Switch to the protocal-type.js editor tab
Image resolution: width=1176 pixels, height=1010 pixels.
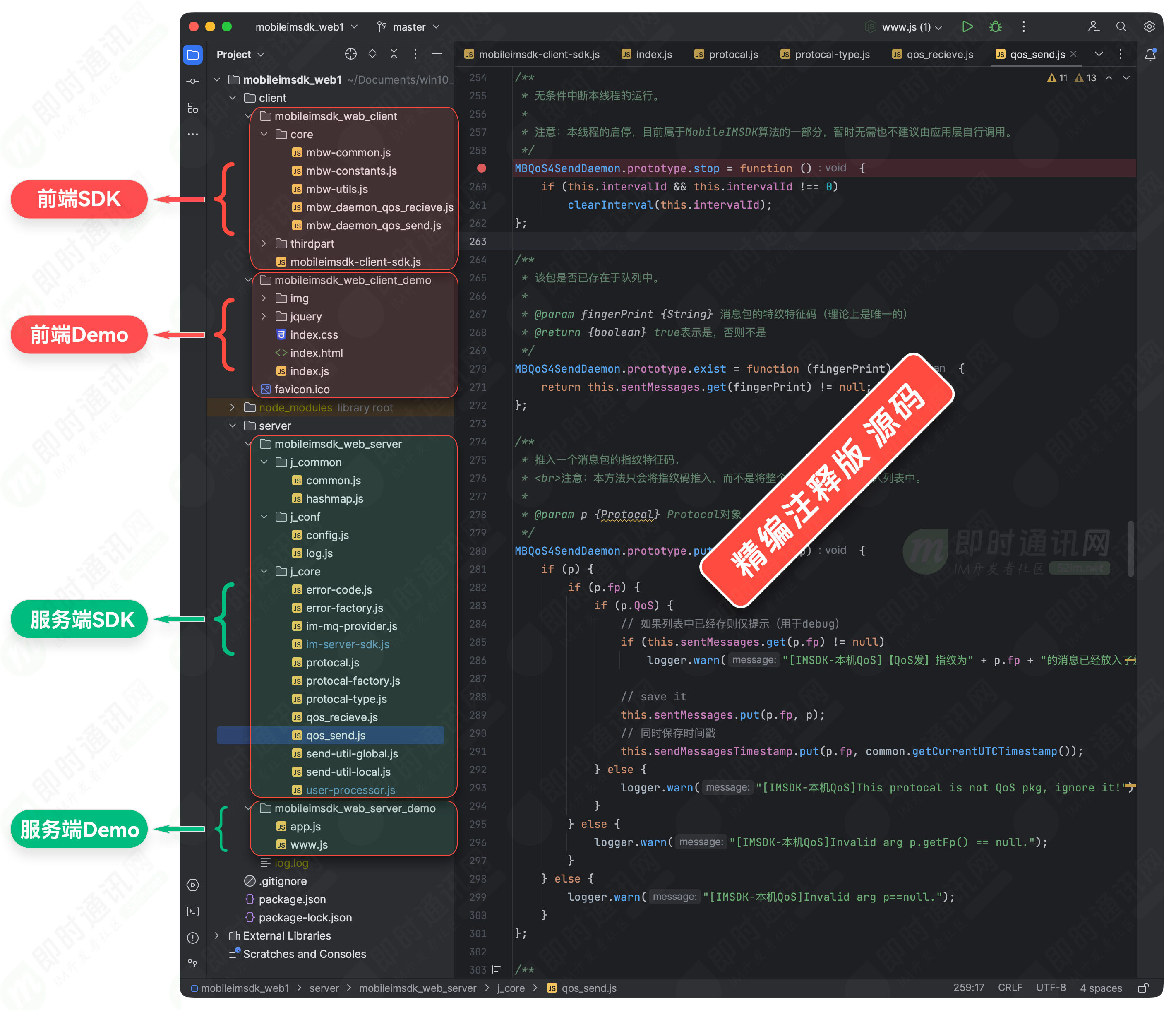(825, 55)
